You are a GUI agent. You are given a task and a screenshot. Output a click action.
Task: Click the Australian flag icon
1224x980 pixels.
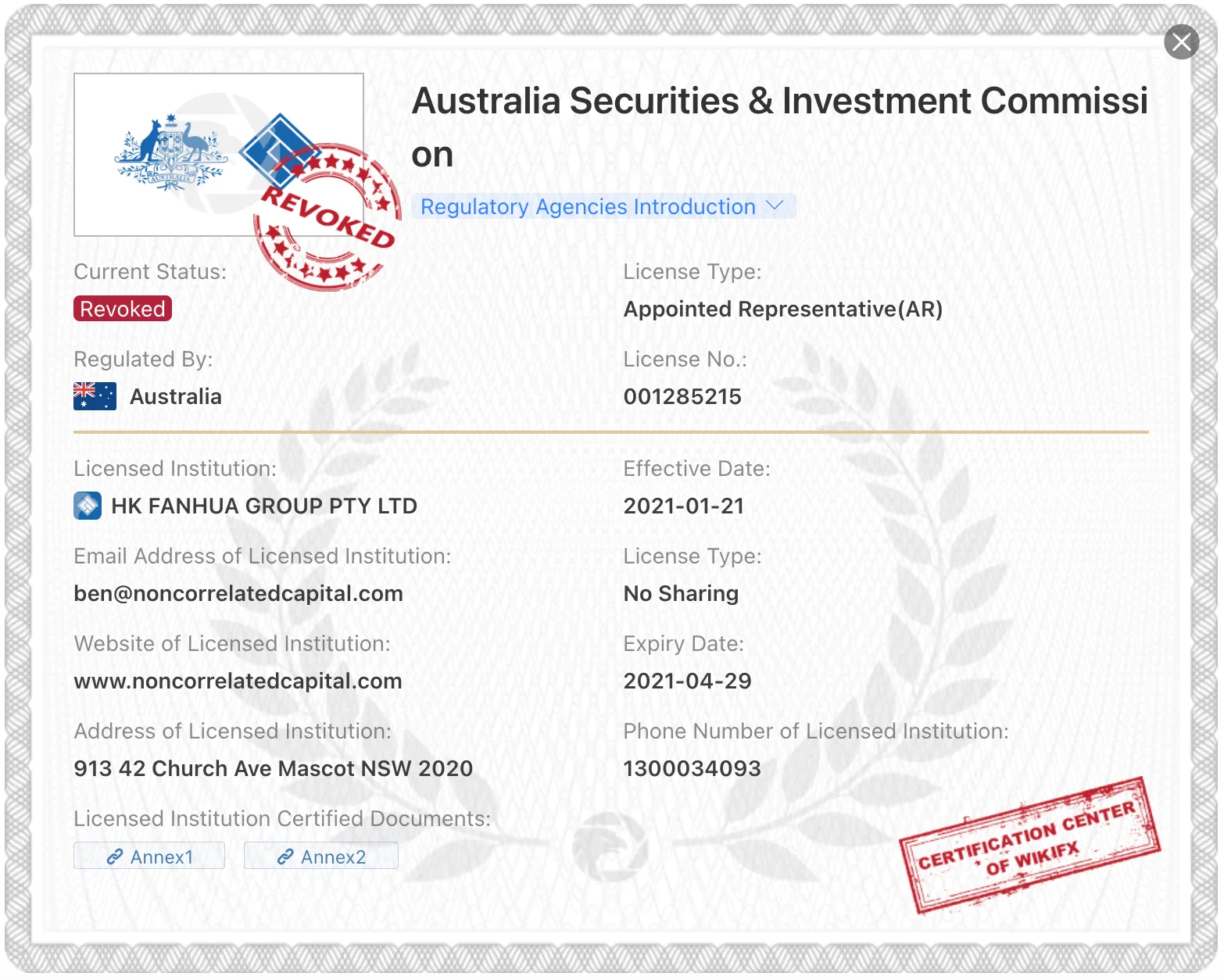pyautogui.click(x=95, y=396)
